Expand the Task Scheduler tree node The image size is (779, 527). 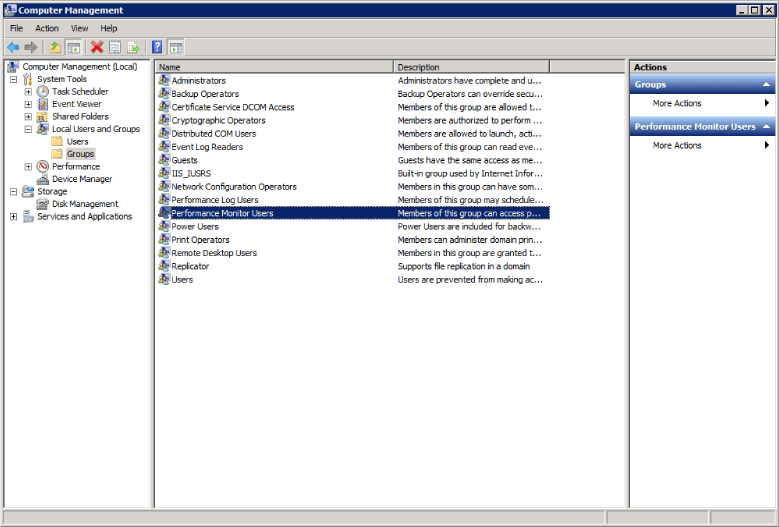click(28, 91)
